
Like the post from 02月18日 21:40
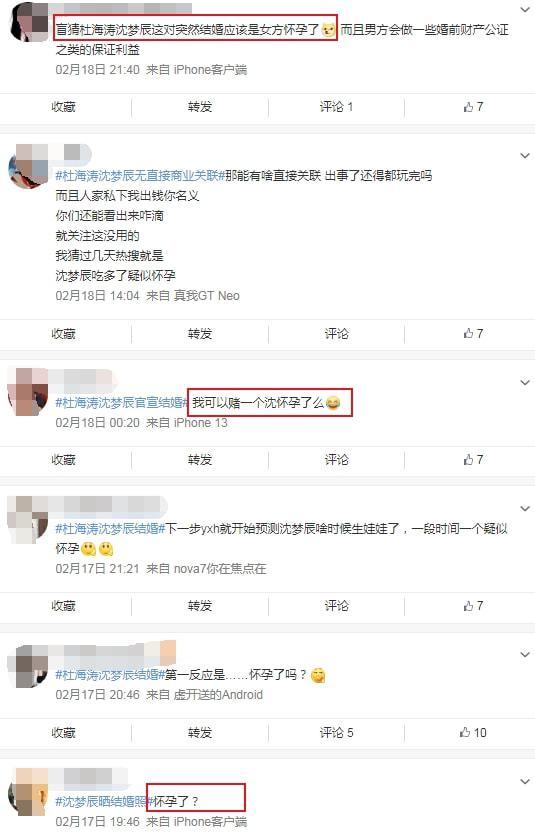pyautogui.click(x=473, y=107)
